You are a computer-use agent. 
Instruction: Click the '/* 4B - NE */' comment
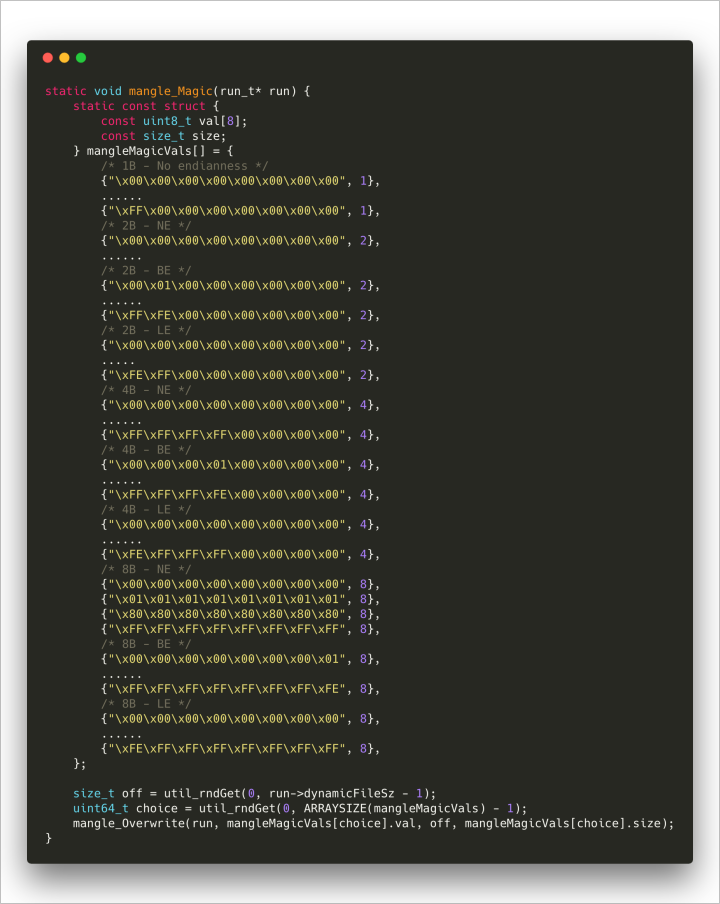coord(146,390)
